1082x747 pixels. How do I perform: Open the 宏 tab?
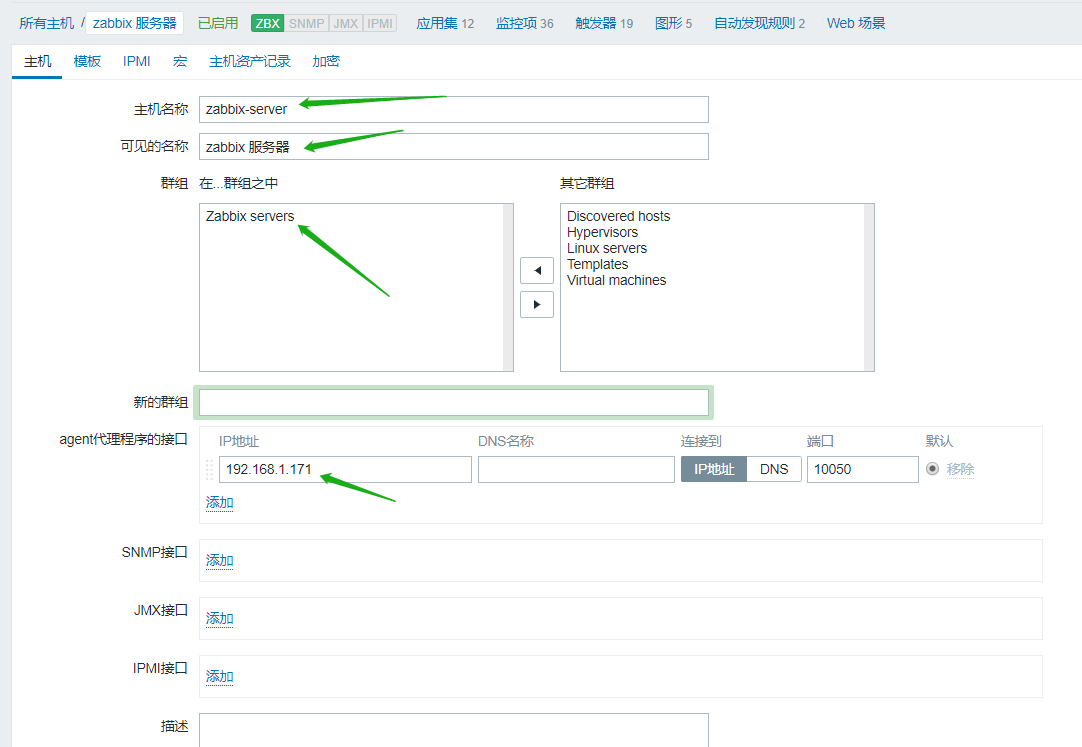click(x=180, y=61)
